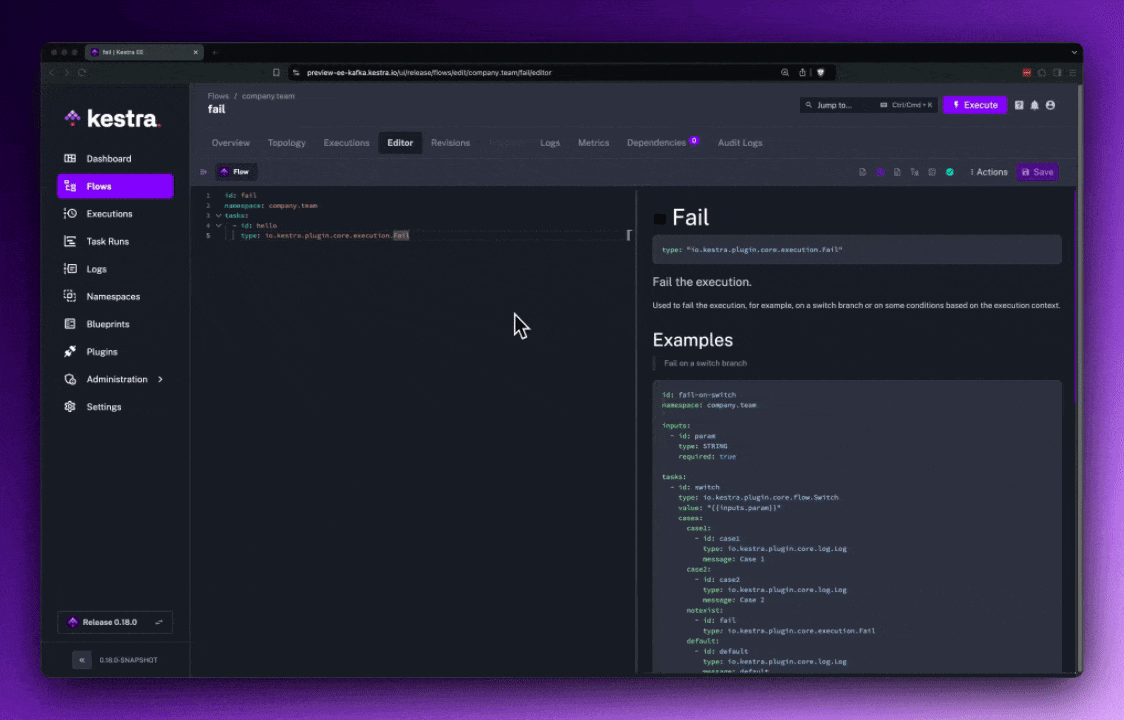Click the notifications bell icon

tap(1035, 105)
